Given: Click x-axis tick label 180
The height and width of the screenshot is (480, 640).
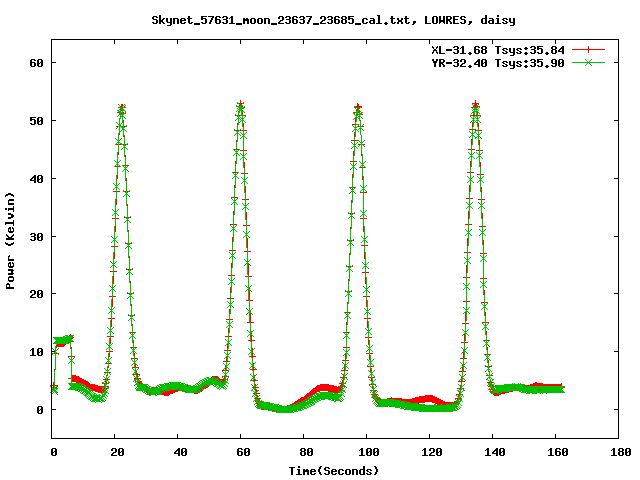Looking at the screenshot, I should [621, 452].
